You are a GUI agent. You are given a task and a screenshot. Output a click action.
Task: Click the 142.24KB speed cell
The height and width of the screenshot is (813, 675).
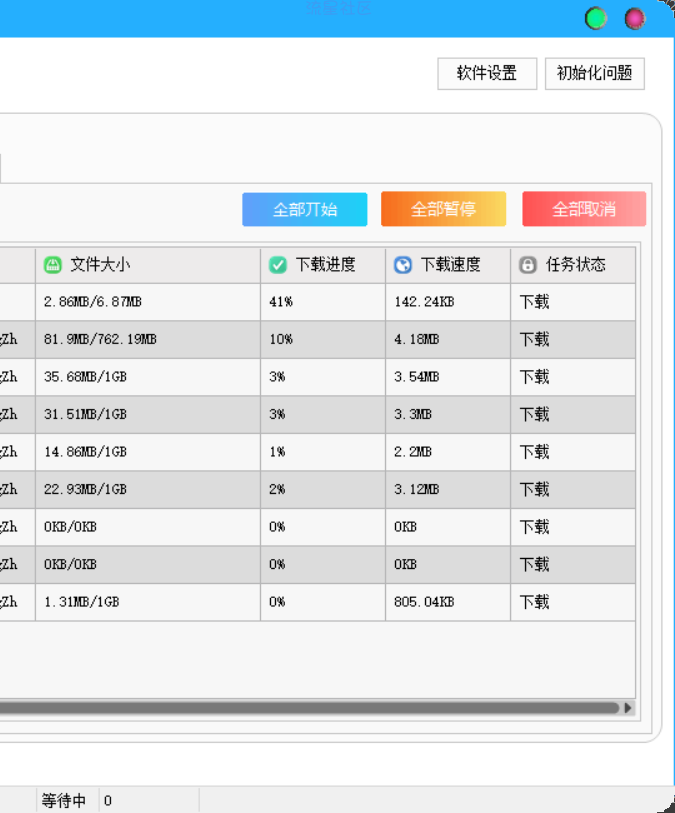point(448,302)
